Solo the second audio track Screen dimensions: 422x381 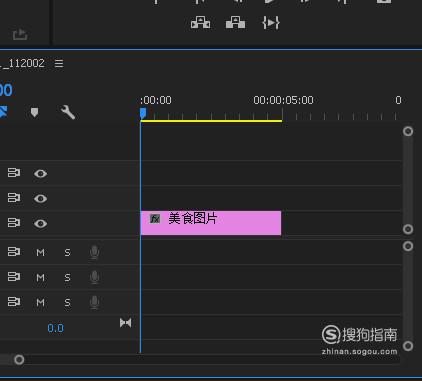pyautogui.click(x=67, y=278)
